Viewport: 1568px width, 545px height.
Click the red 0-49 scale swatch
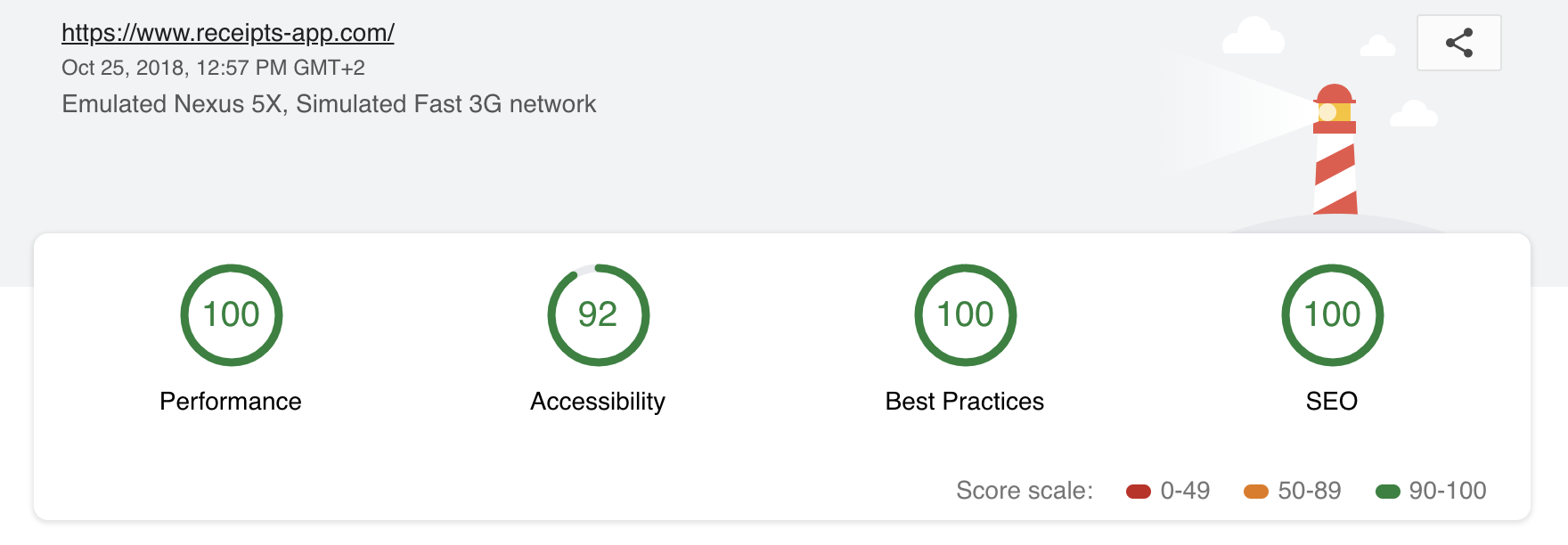[1138, 492]
